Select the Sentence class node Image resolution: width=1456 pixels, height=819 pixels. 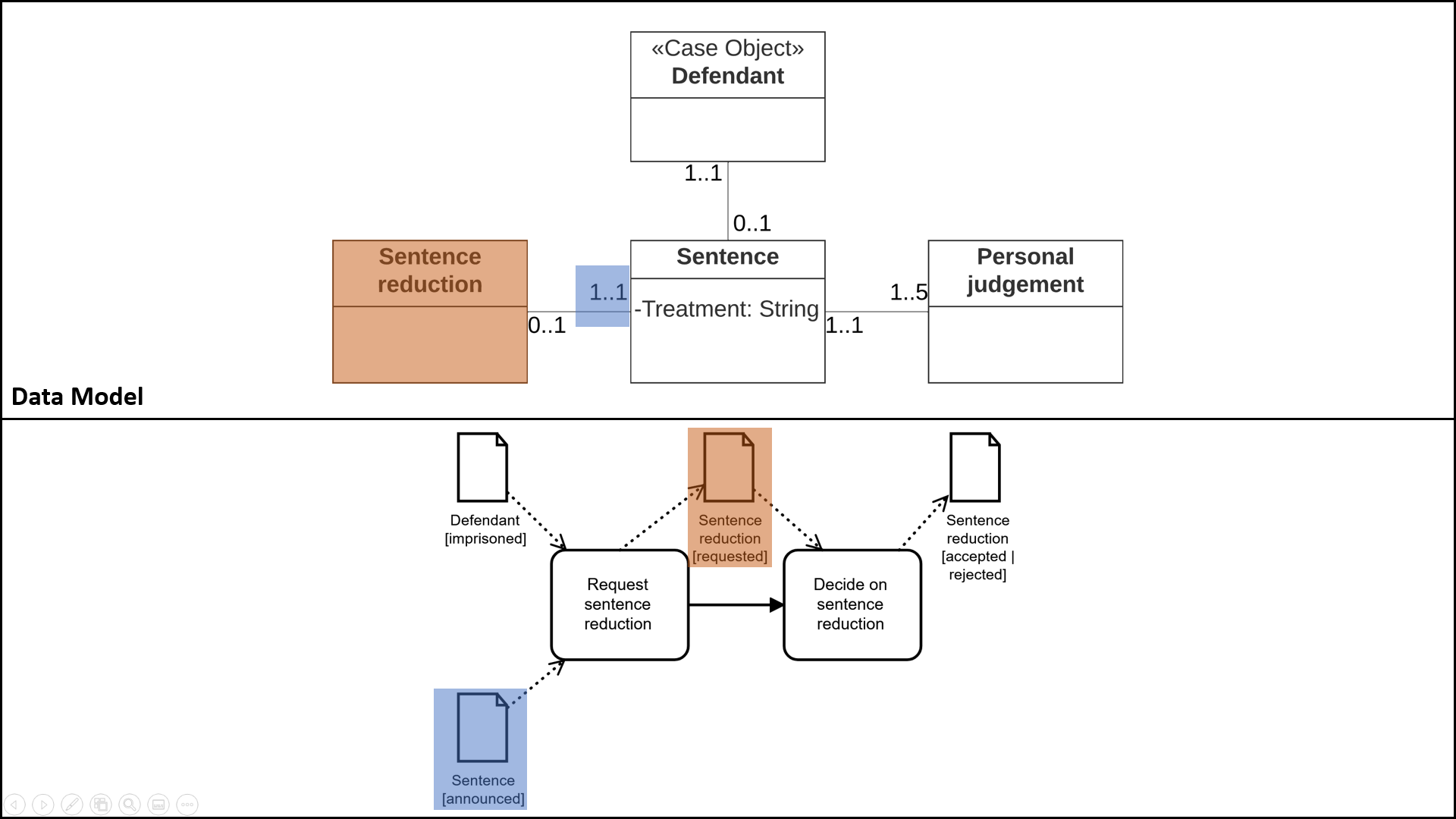click(727, 311)
